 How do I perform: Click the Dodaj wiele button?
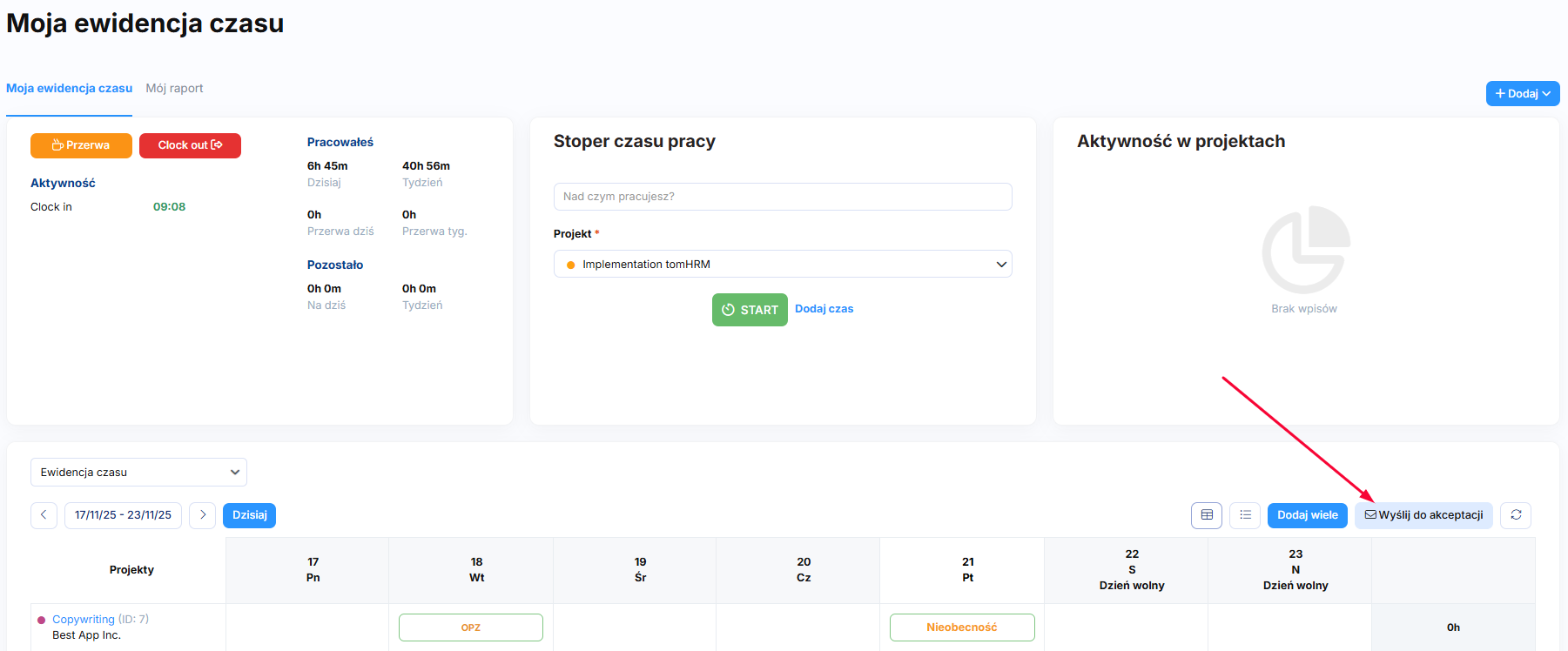coord(1307,515)
